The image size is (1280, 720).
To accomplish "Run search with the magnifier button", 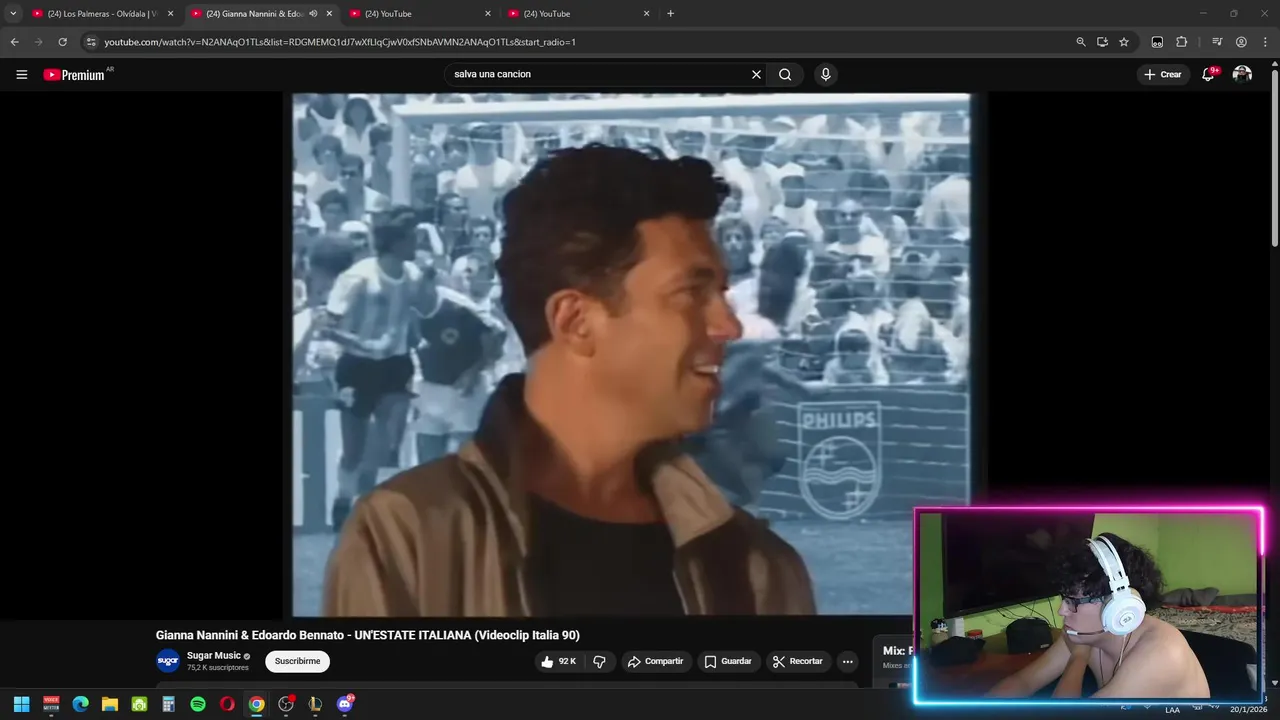I will [785, 74].
